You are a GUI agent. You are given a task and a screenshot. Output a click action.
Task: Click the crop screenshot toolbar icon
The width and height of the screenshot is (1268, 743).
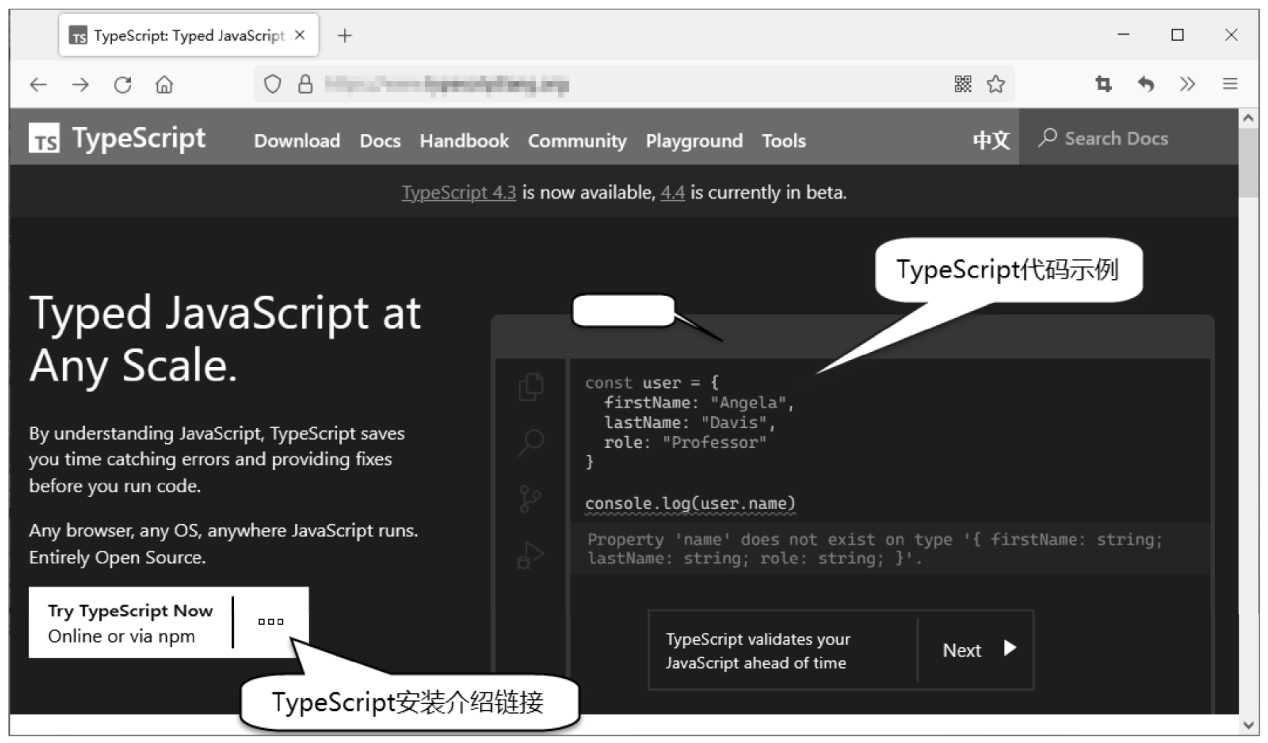pyautogui.click(x=1105, y=86)
